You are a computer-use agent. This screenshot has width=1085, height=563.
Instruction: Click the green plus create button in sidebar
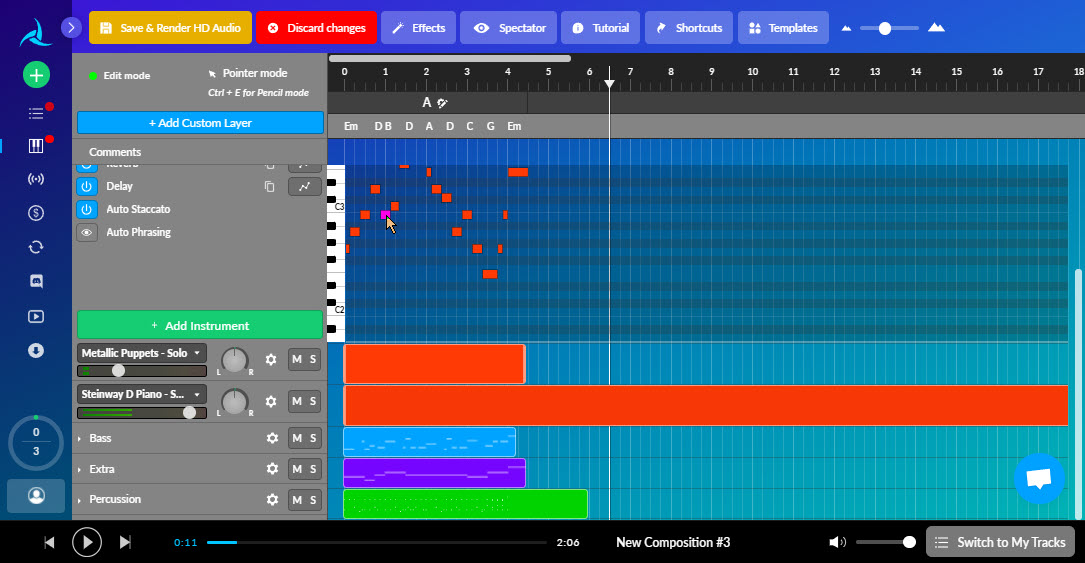[x=36, y=75]
